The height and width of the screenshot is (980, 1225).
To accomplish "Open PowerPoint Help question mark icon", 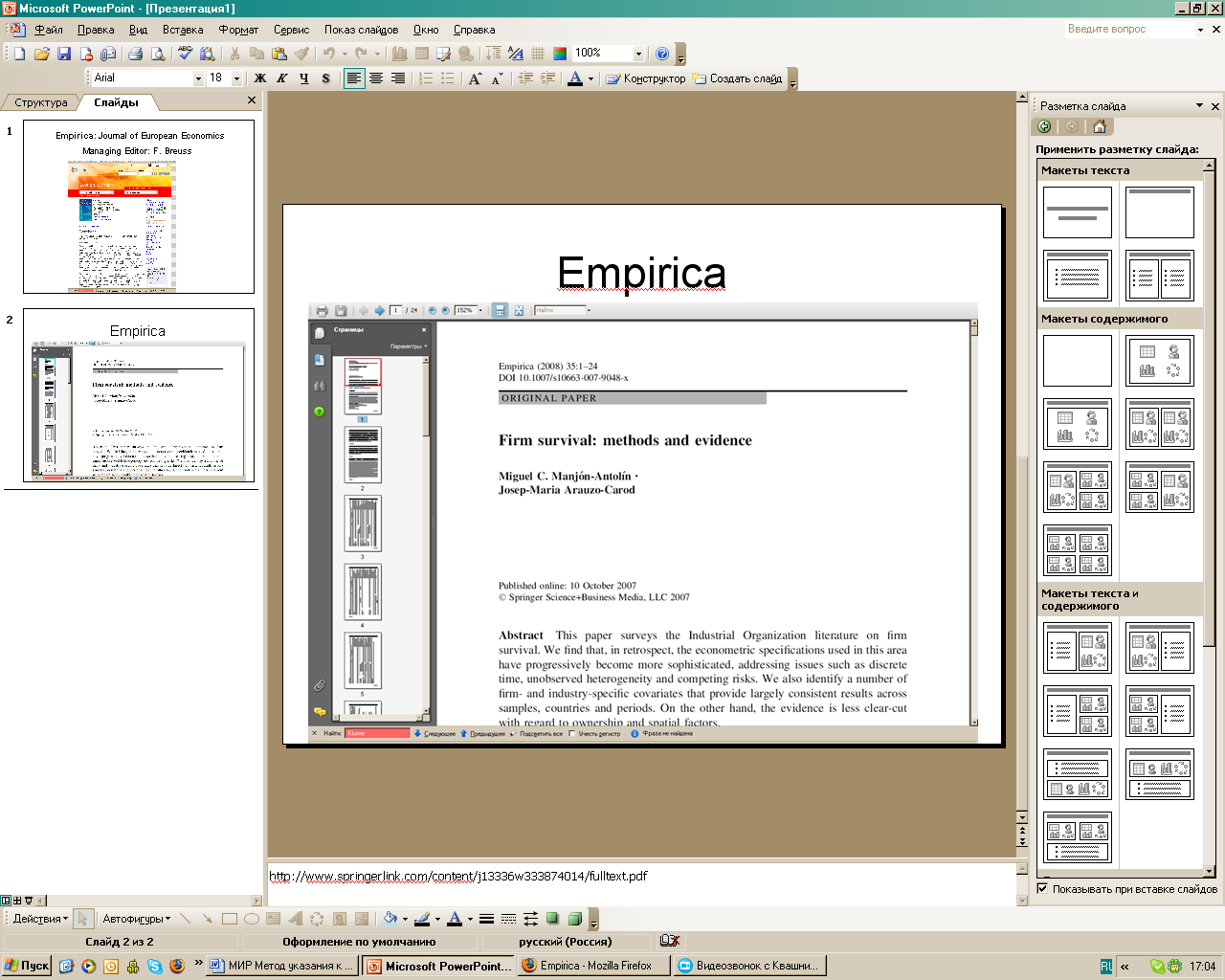I will click(x=662, y=54).
